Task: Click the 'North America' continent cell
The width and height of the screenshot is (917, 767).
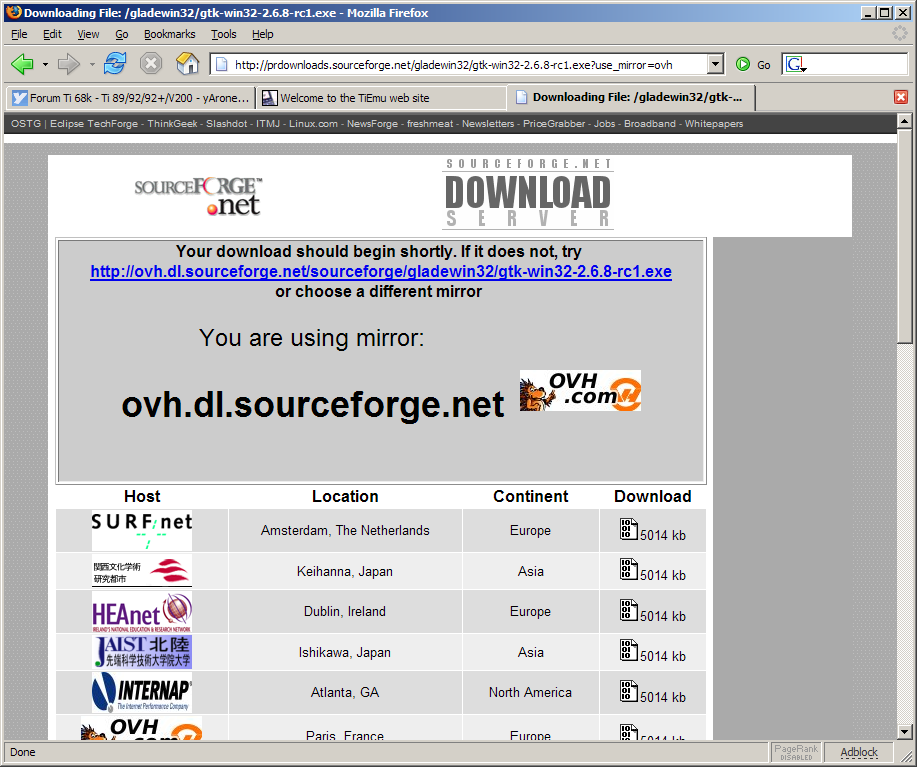Action: (530, 692)
